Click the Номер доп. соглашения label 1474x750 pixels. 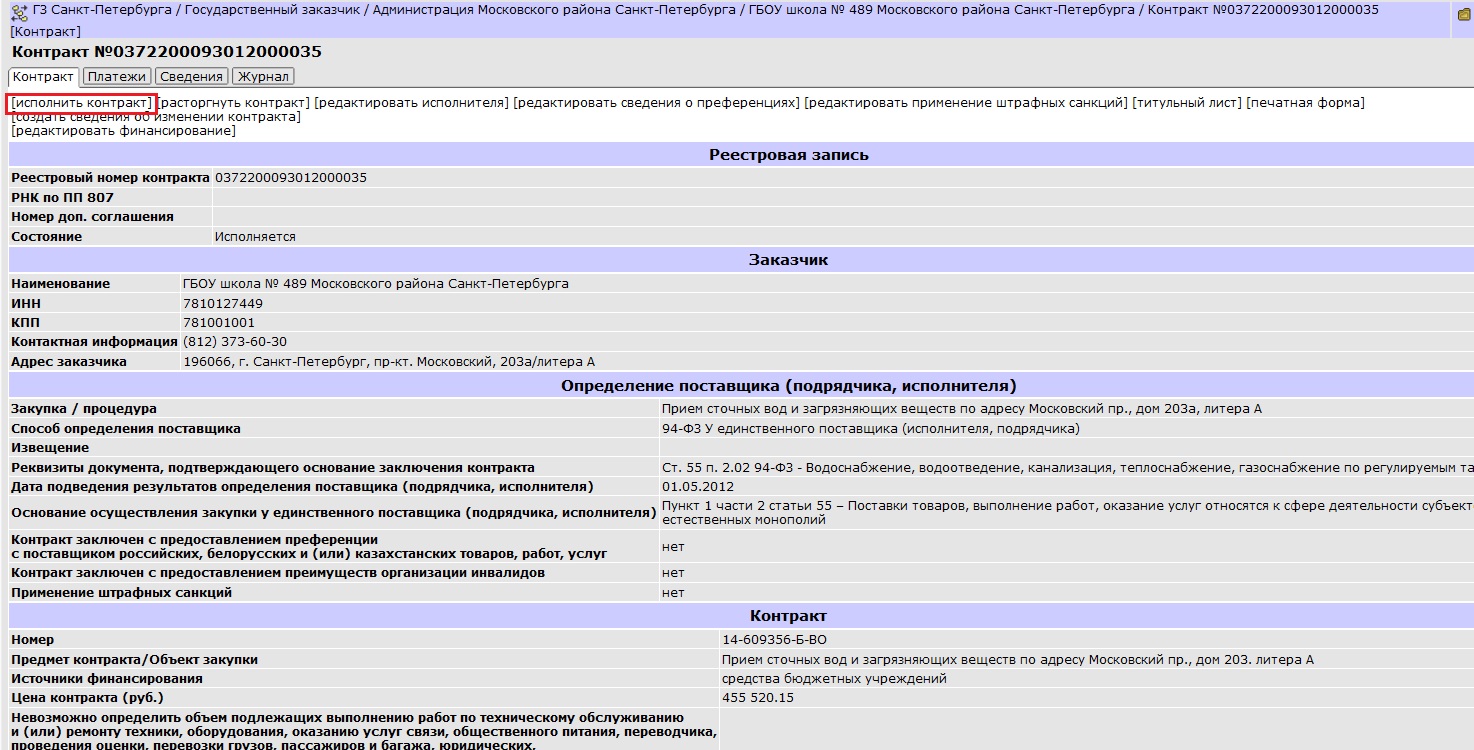coord(92,217)
